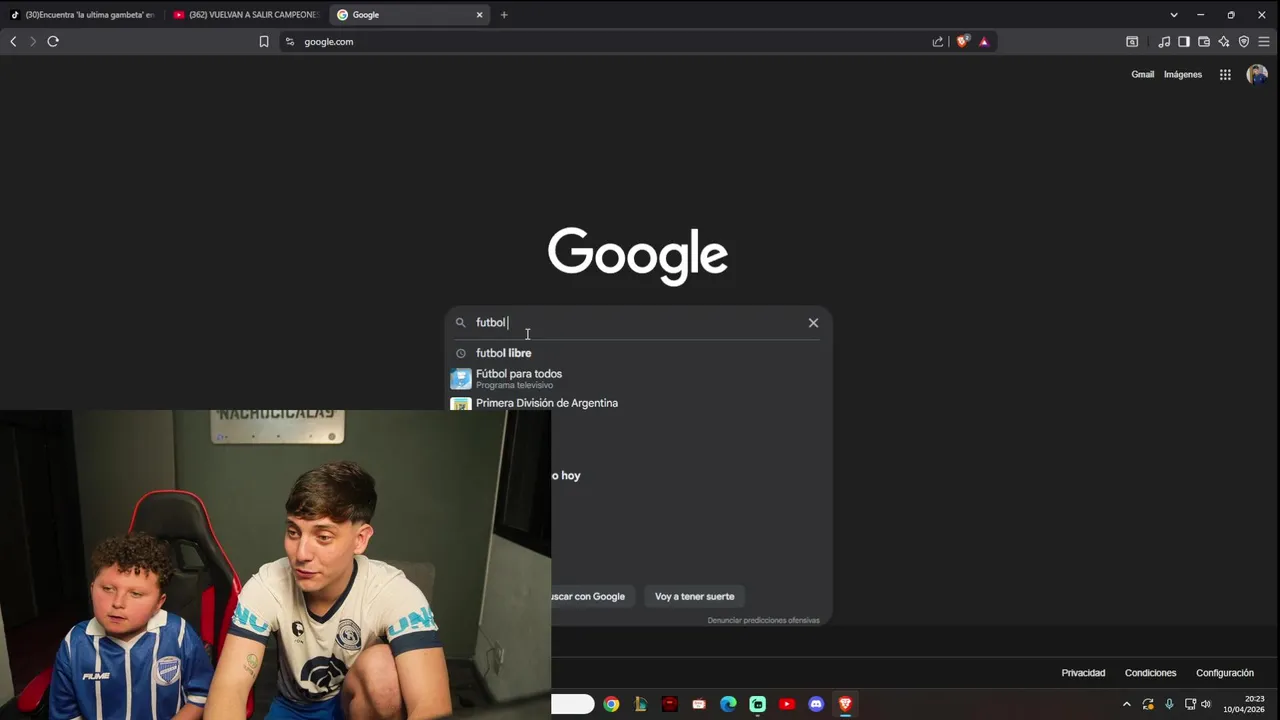Screen dimensions: 1280x720
Task: Toggle the browser sidebar panel icon
Action: tap(1184, 42)
